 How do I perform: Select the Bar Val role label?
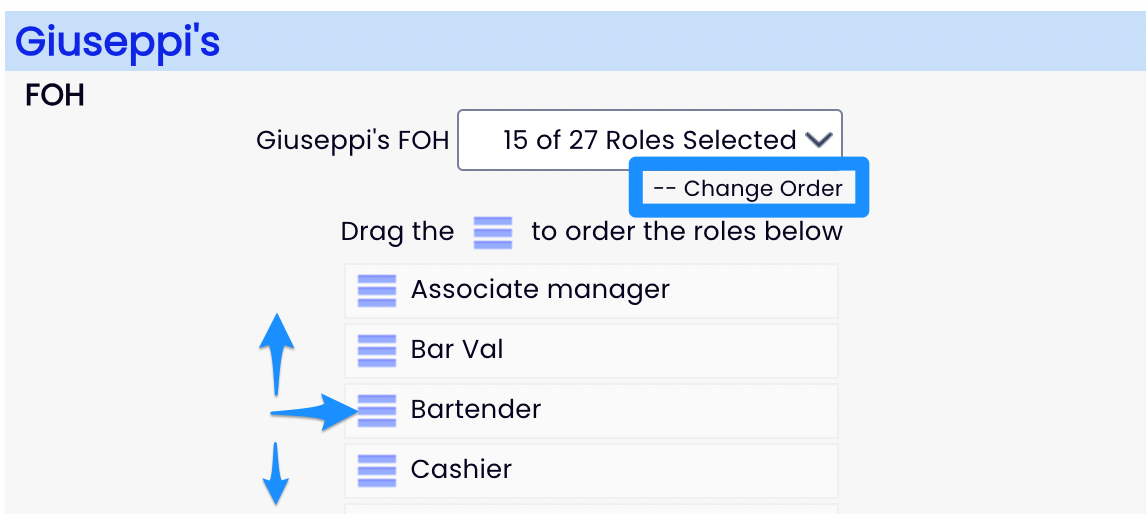tap(457, 350)
